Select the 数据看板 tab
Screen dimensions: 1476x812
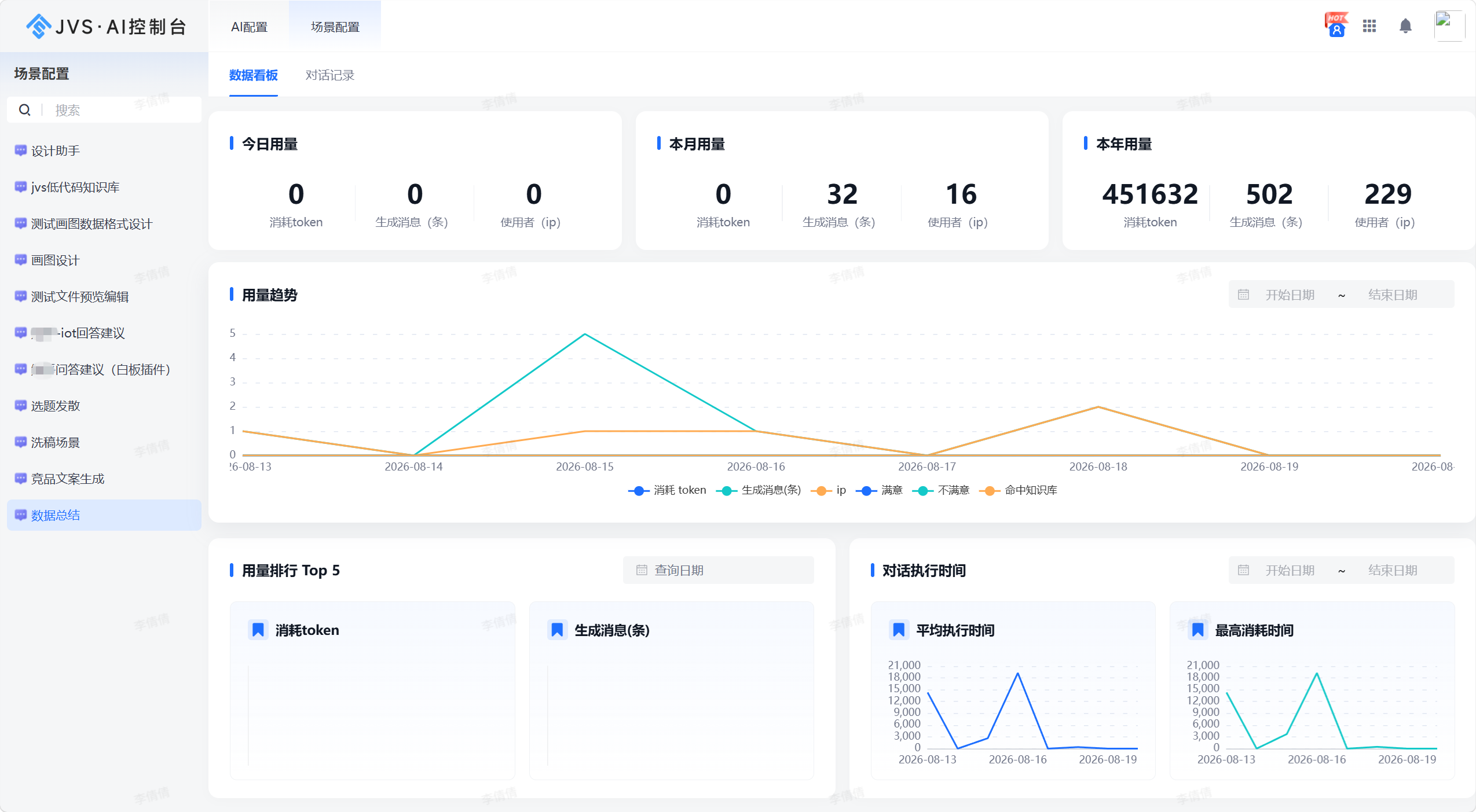click(253, 75)
